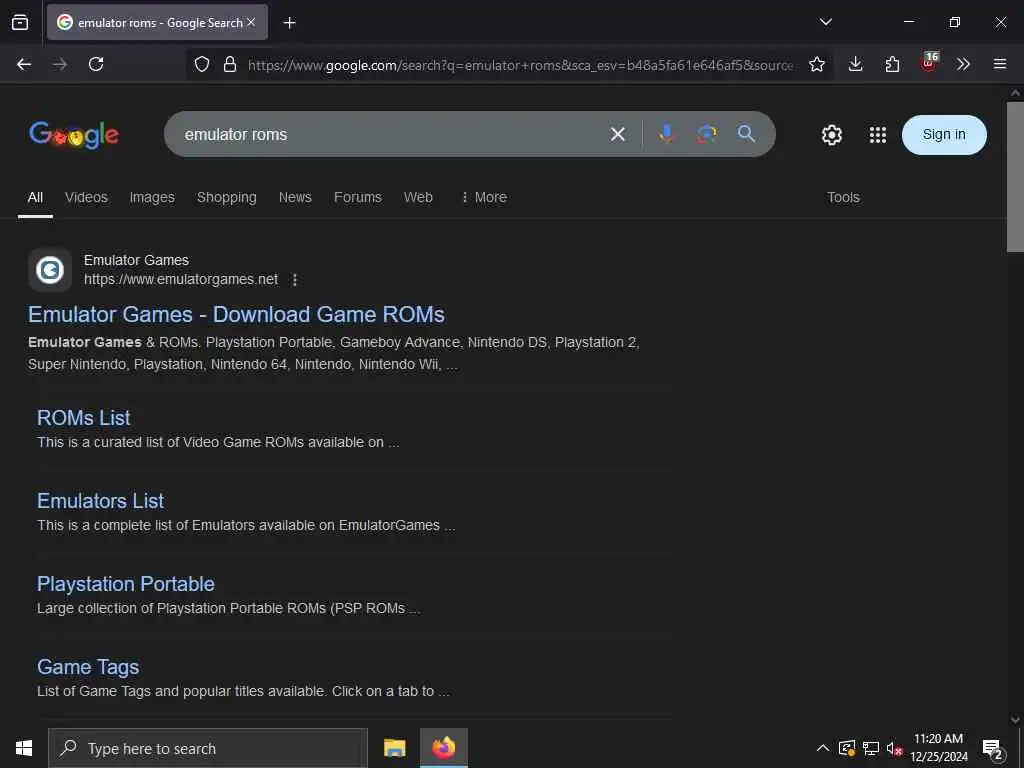Search by image with Google Lens
This screenshot has width=1024, height=768.
[x=707, y=134]
